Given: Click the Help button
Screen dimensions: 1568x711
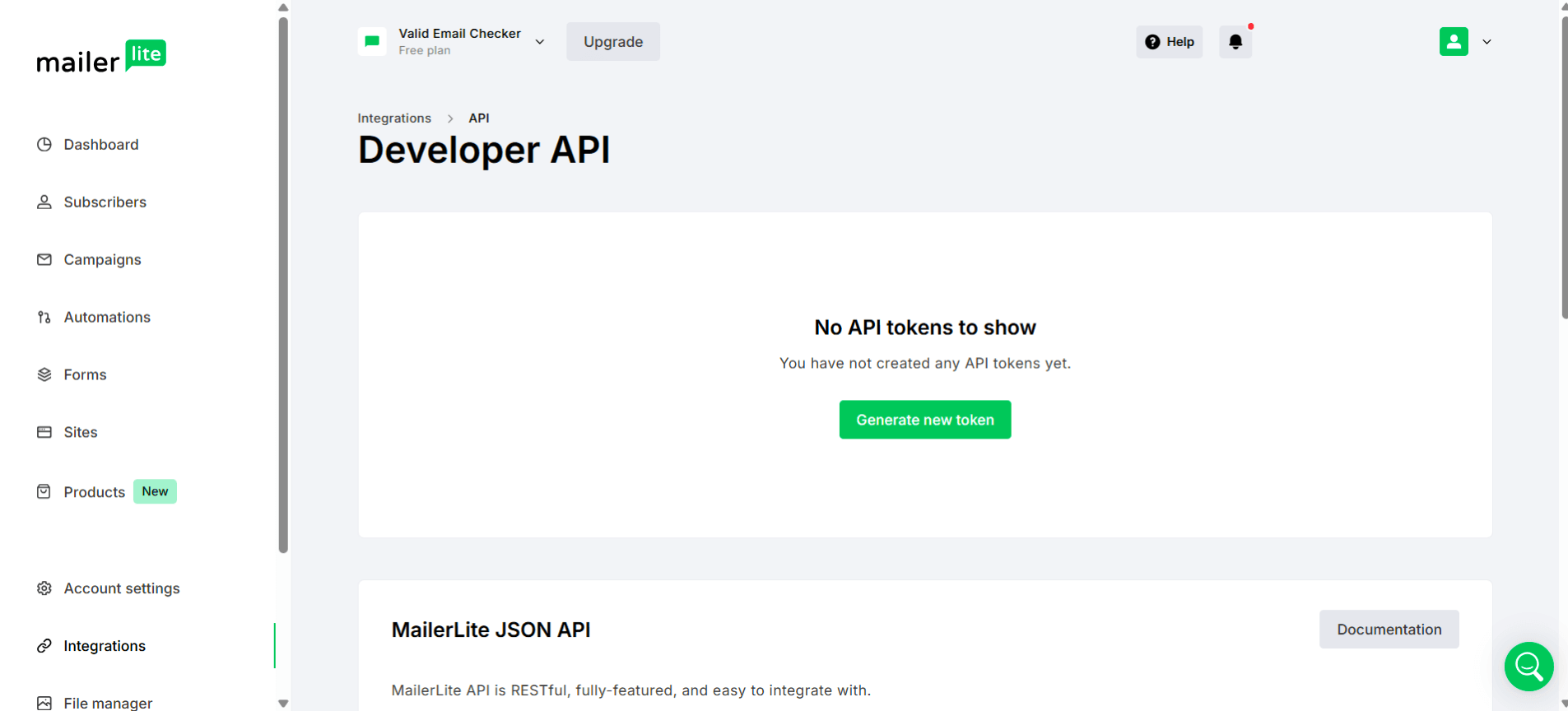Looking at the screenshot, I should (1170, 42).
